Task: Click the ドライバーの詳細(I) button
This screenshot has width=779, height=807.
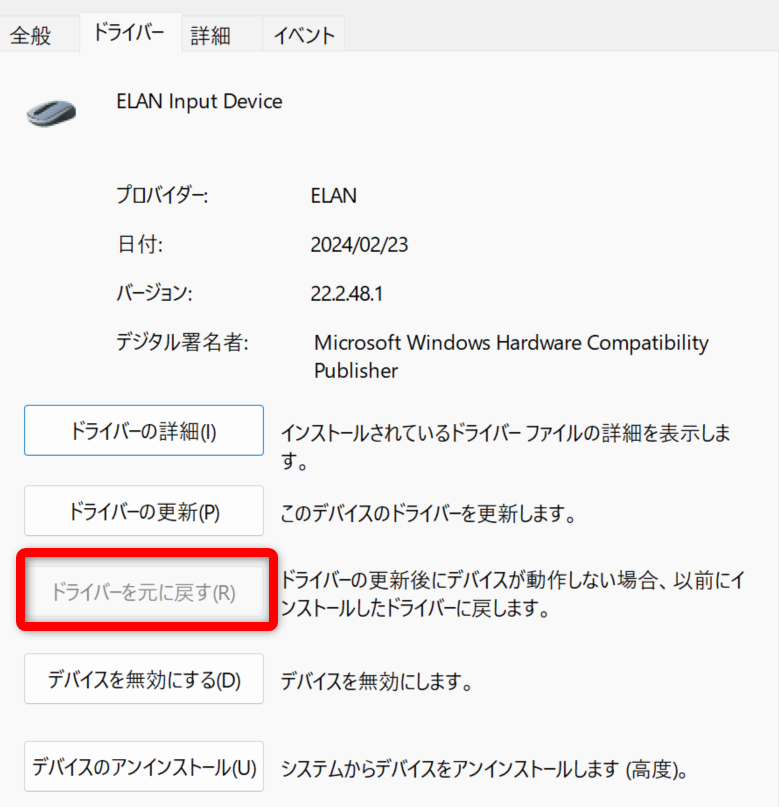Action: point(143,432)
